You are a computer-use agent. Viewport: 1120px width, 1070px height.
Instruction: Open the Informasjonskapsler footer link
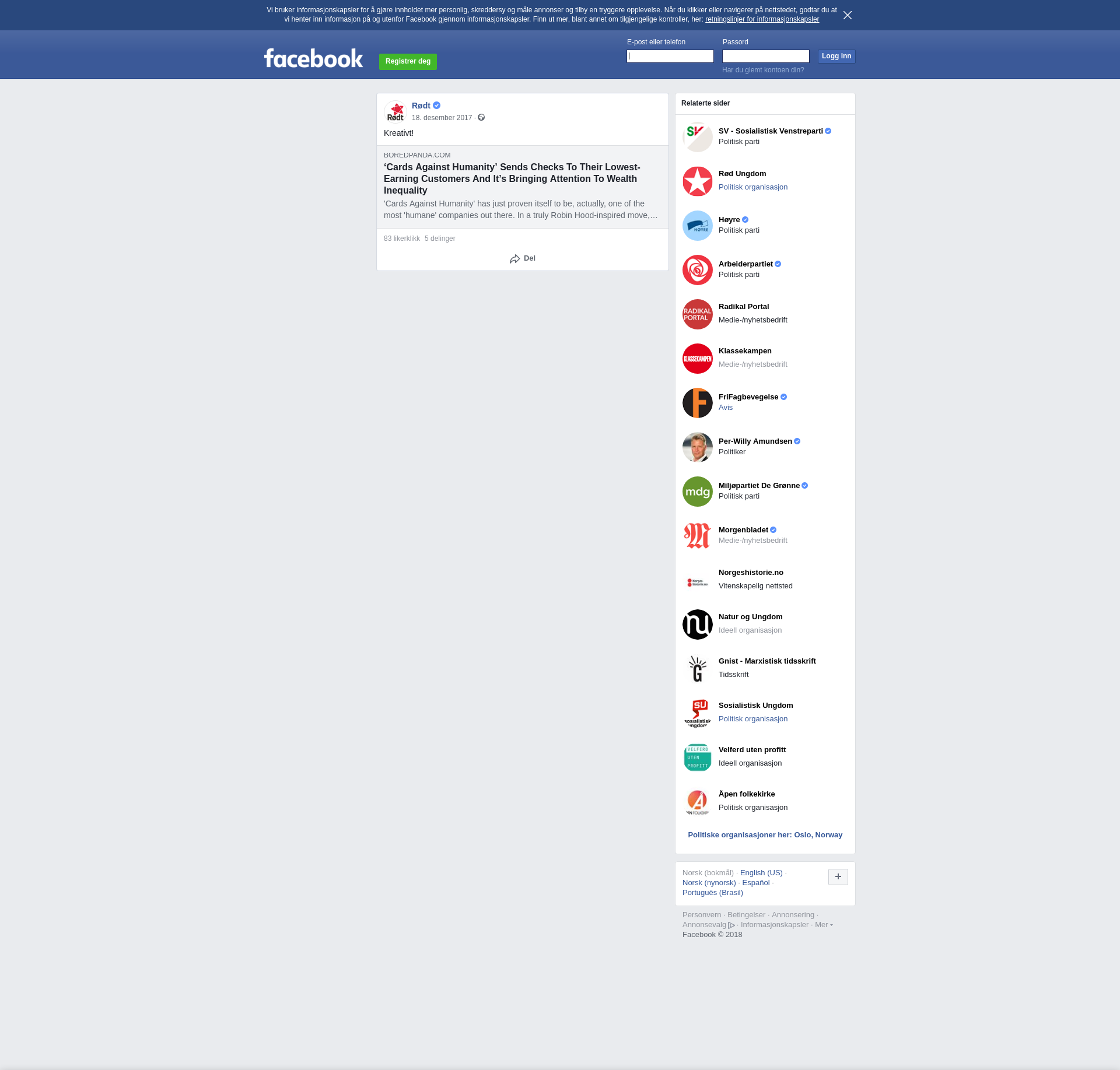[775, 925]
